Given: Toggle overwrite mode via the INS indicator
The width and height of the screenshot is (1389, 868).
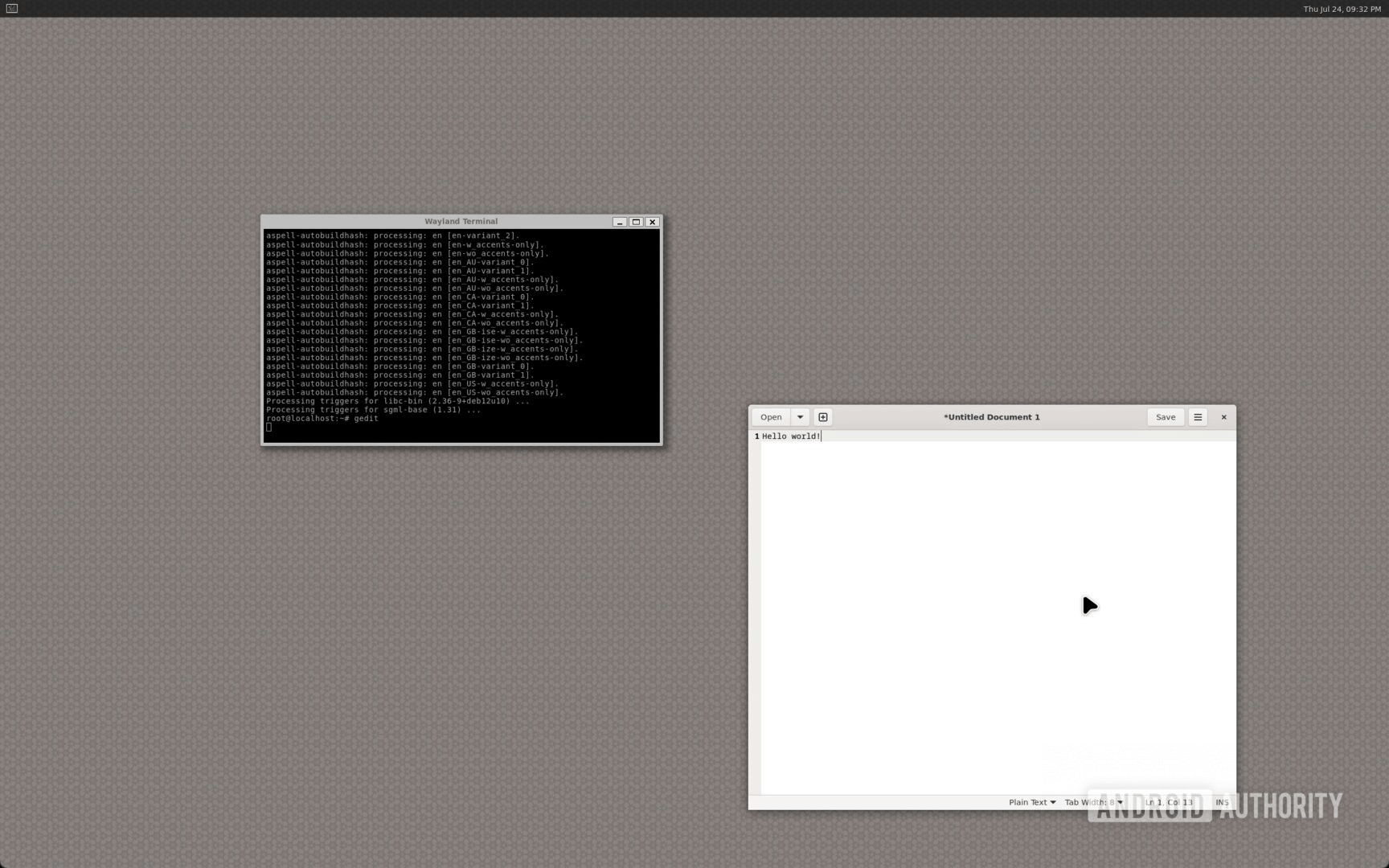Looking at the screenshot, I should pyautogui.click(x=1221, y=802).
